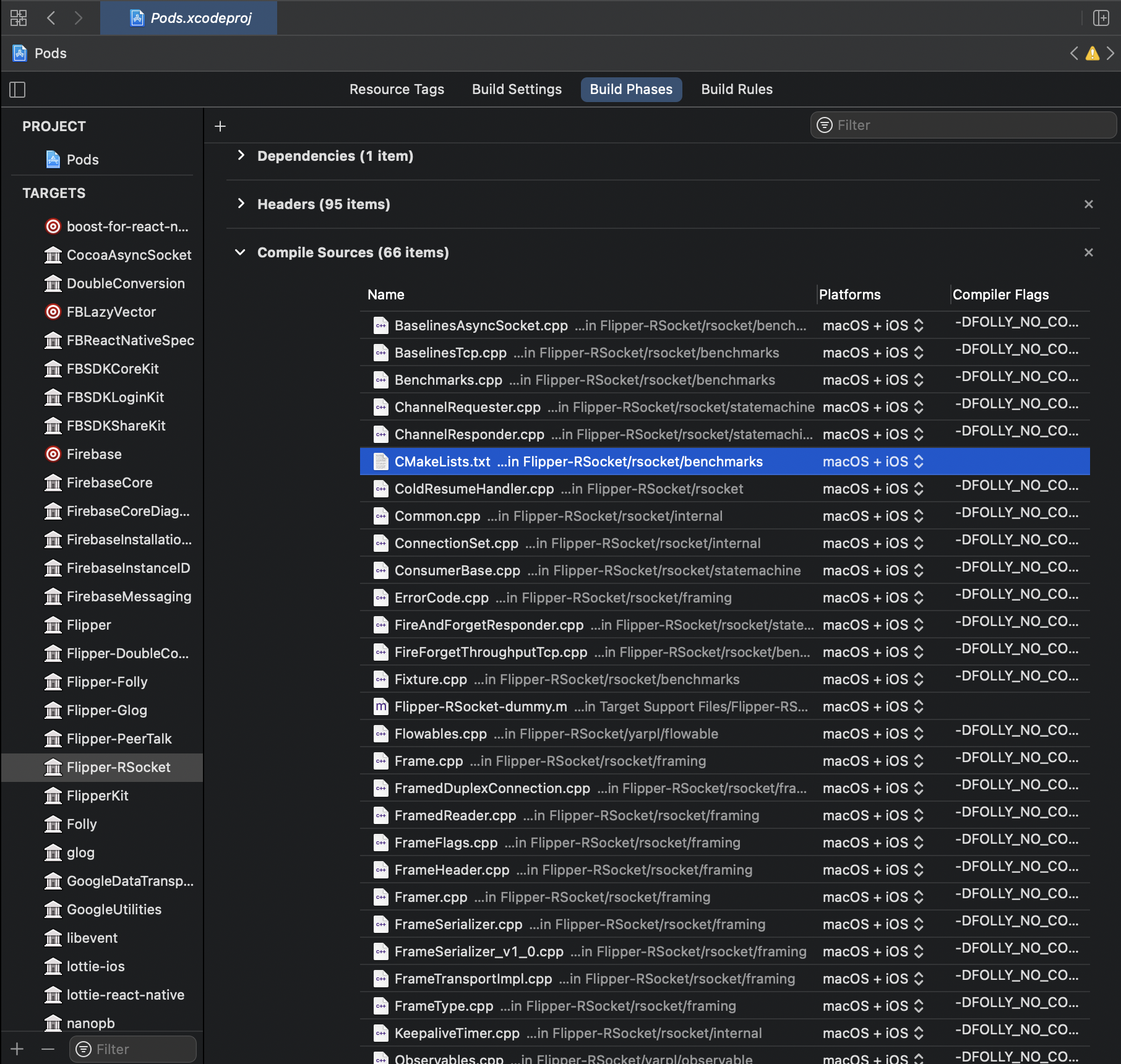This screenshot has width=1121, height=1064.
Task: Switch to the Resource Tags tab
Action: 397,89
